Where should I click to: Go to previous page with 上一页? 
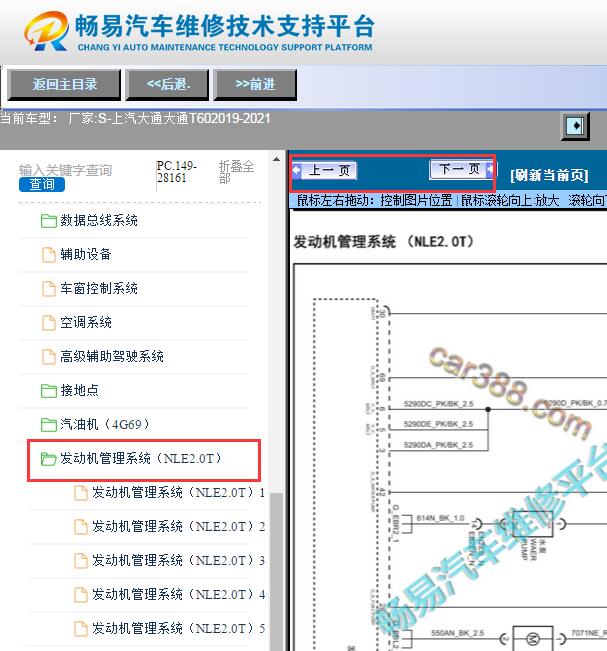325,170
